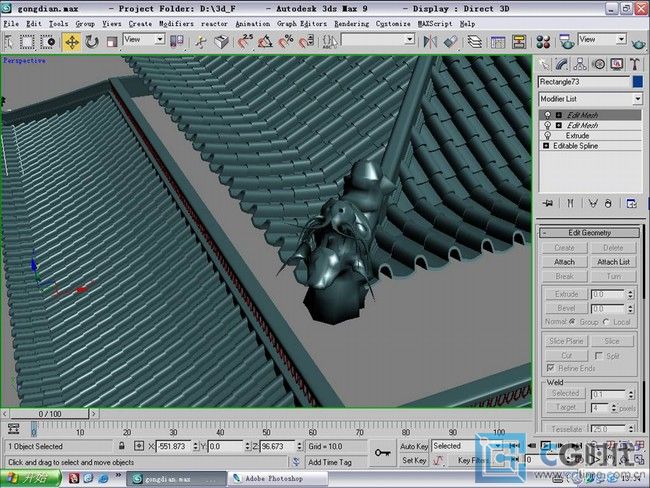Image resolution: width=650 pixels, height=488 pixels.
Task: Switch to the Hierarchy command panel
Action: [x=580, y=64]
